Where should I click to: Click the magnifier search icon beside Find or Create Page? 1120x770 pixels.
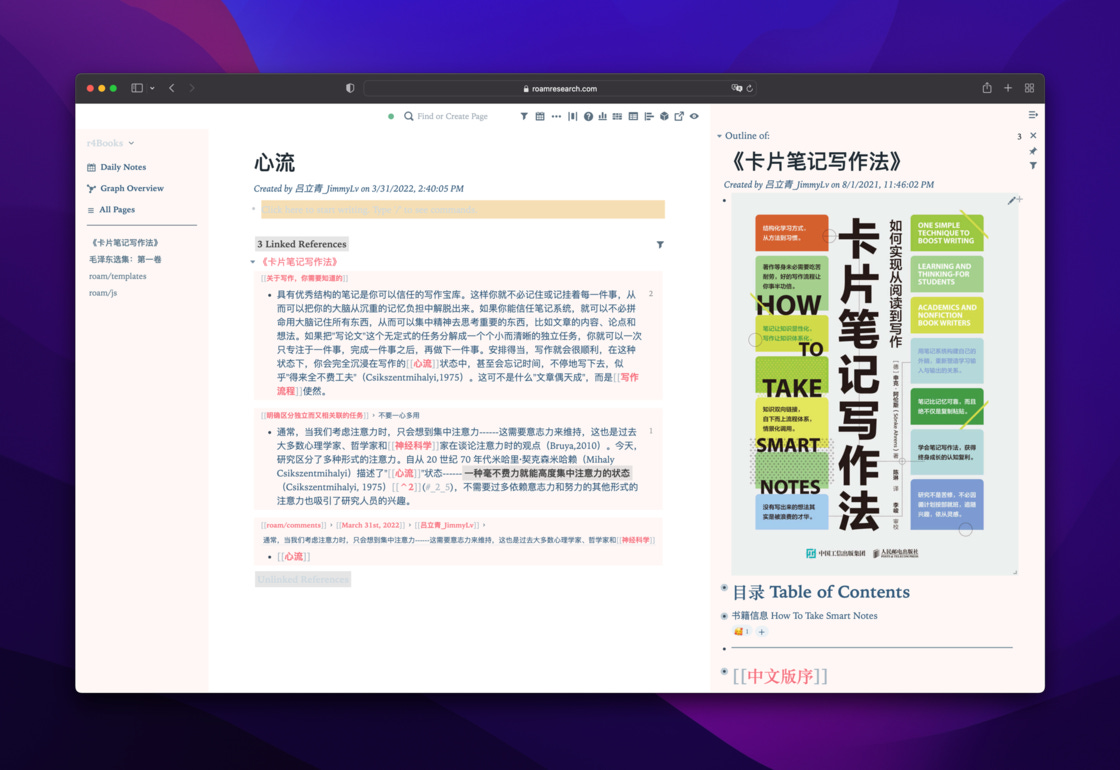click(408, 116)
